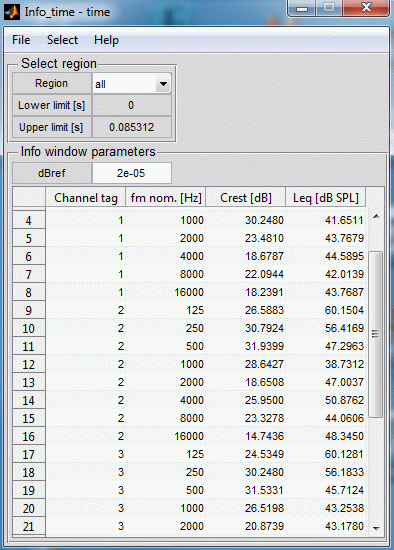
Task: Click the table scrollbar up arrow
Action: point(376,216)
